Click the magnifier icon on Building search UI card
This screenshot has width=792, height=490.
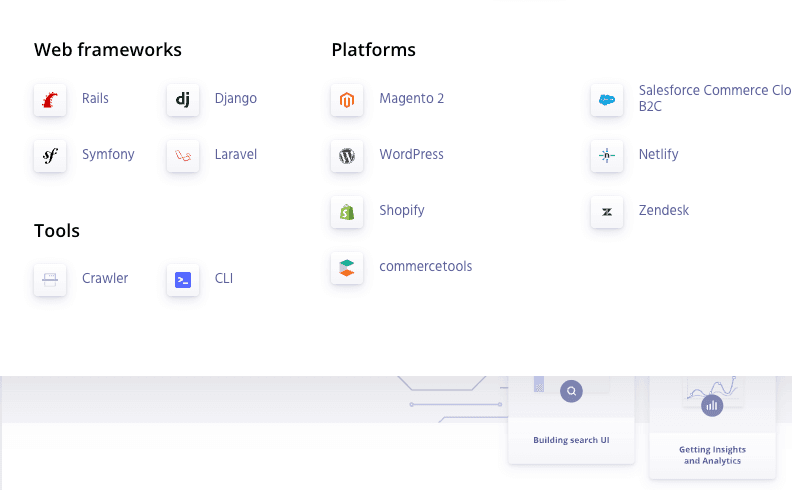coord(571,391)
